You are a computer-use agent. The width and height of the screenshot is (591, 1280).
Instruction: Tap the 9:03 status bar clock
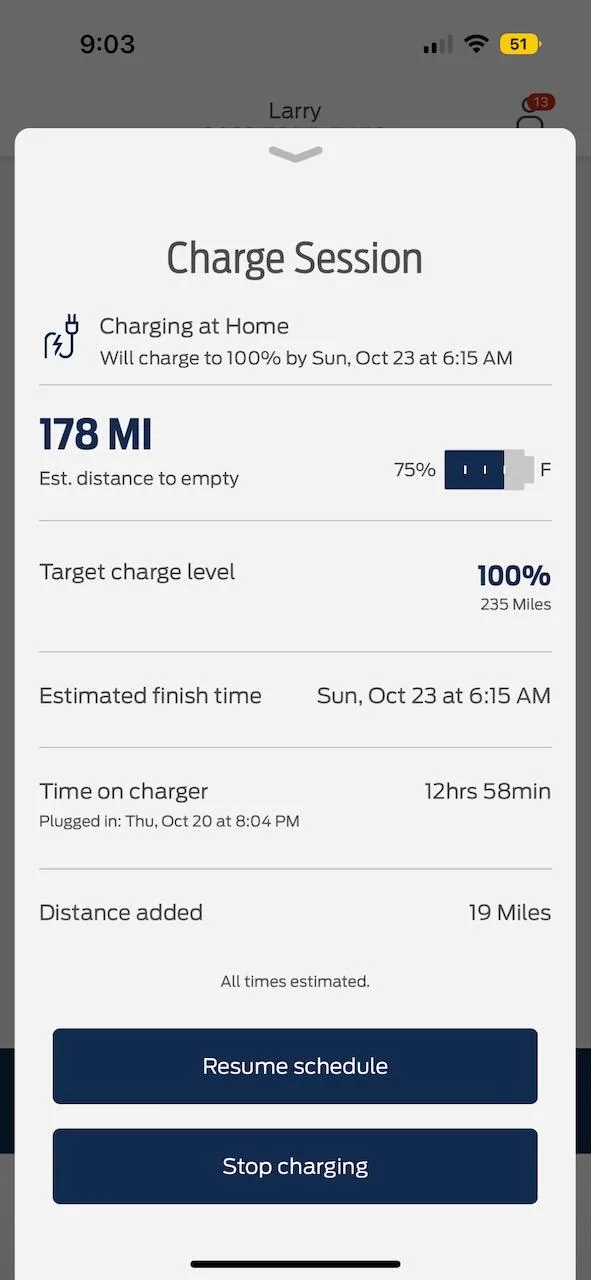point(107,44)
